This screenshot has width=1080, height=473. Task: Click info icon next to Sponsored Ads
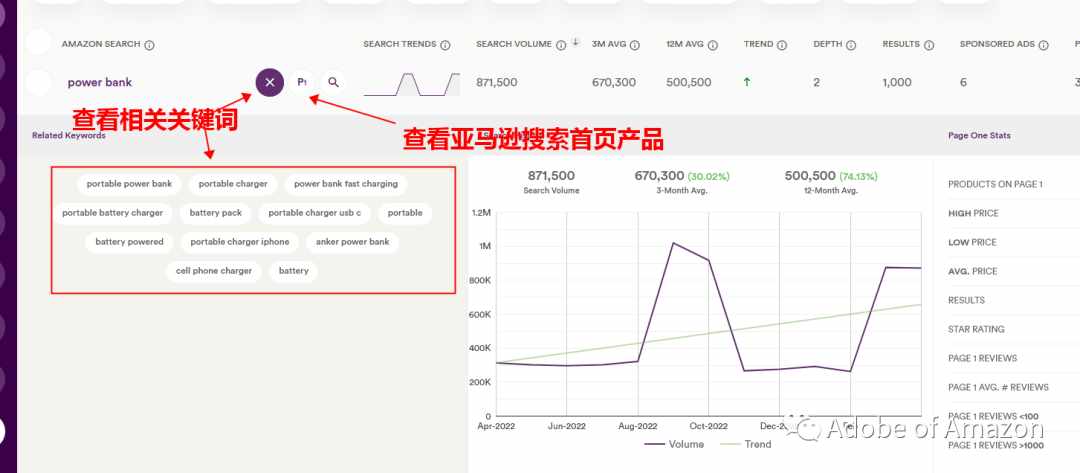pyautogui.click(x=1044, y=45)
